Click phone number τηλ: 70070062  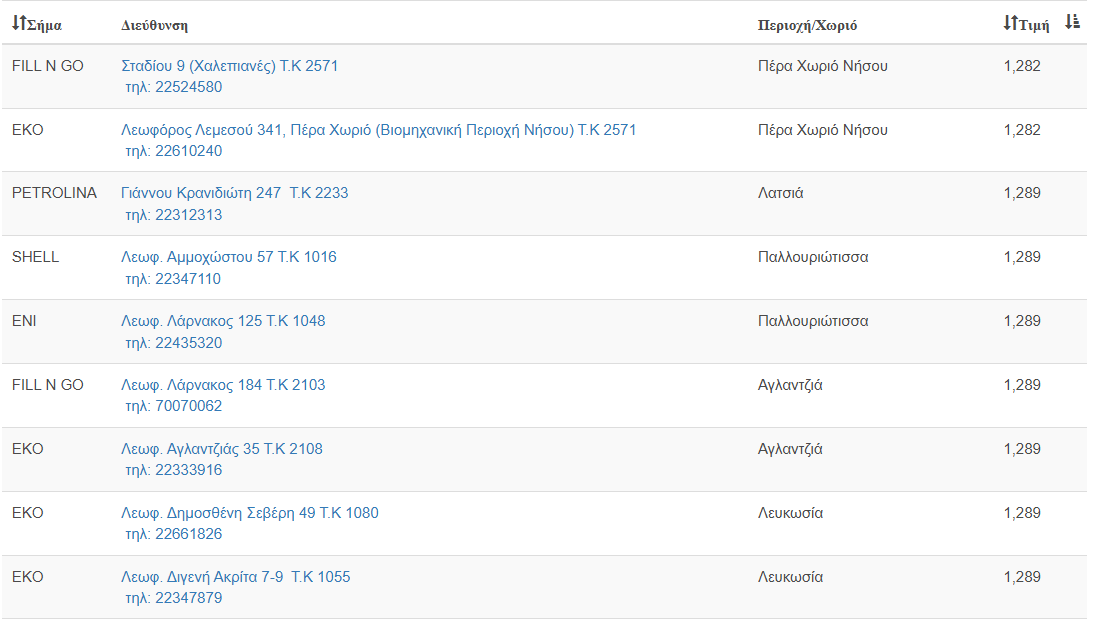tap(174, 406)
